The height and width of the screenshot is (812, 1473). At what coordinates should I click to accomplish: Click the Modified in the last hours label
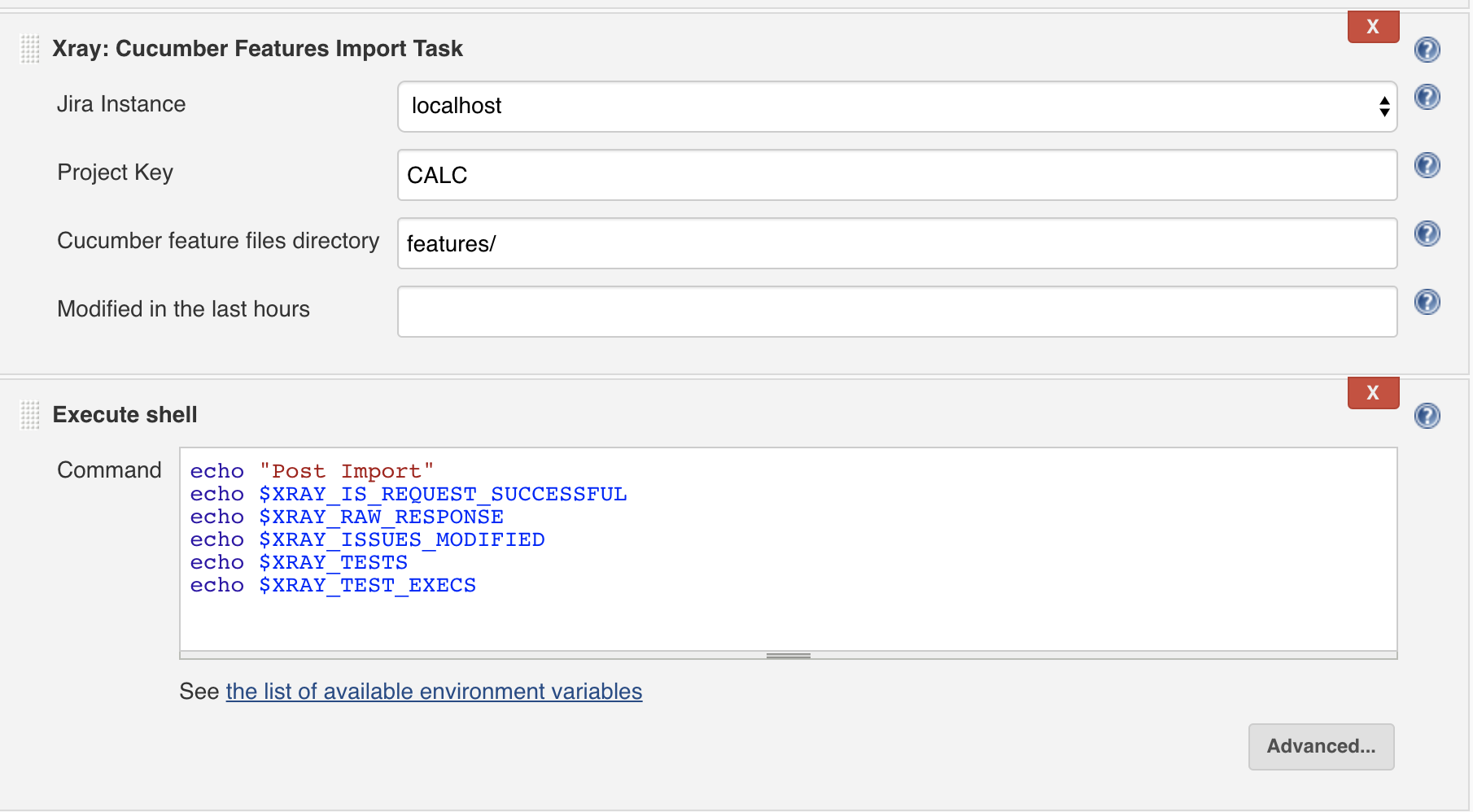(183, 309)
